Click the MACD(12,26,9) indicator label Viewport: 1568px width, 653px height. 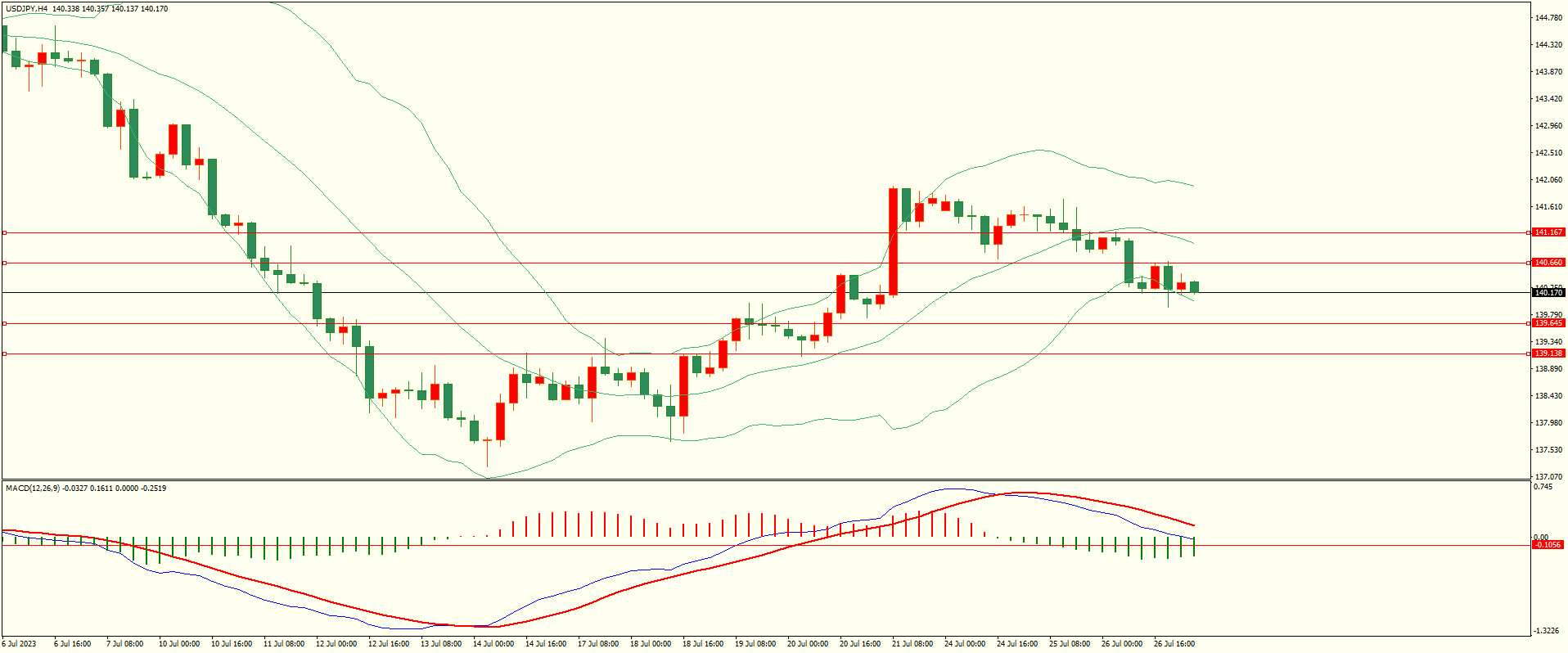pos(32,489)
